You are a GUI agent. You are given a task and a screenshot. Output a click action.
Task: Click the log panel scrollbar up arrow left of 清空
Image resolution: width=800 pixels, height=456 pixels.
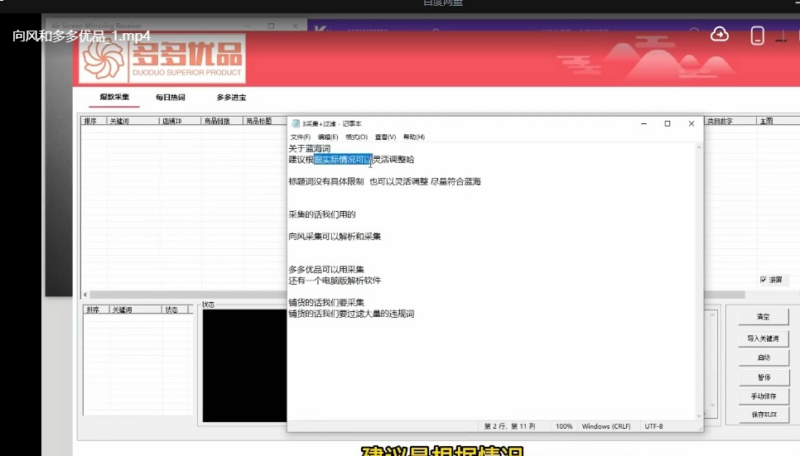coord(713,315)
